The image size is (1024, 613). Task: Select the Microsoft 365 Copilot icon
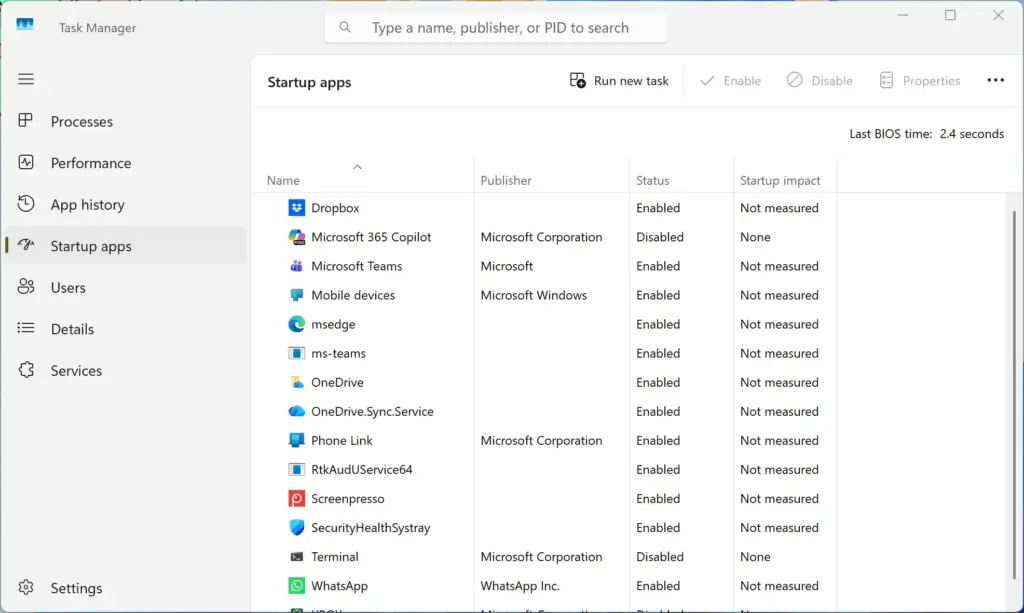click(x=296, y=237)
